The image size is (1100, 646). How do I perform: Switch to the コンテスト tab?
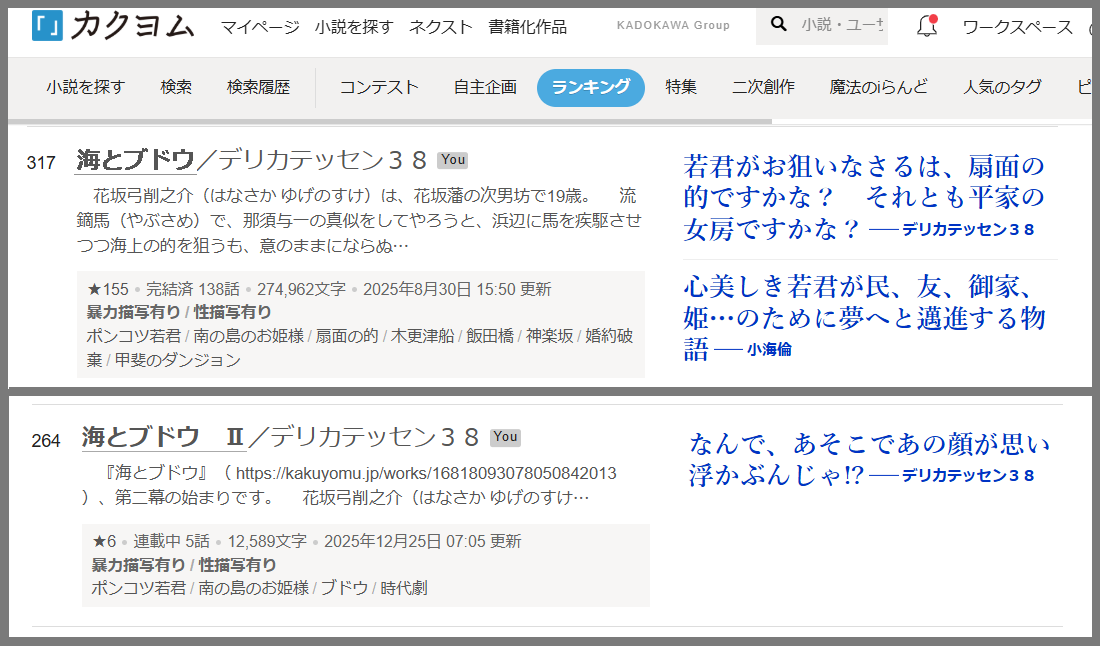(x=379, y=87)
